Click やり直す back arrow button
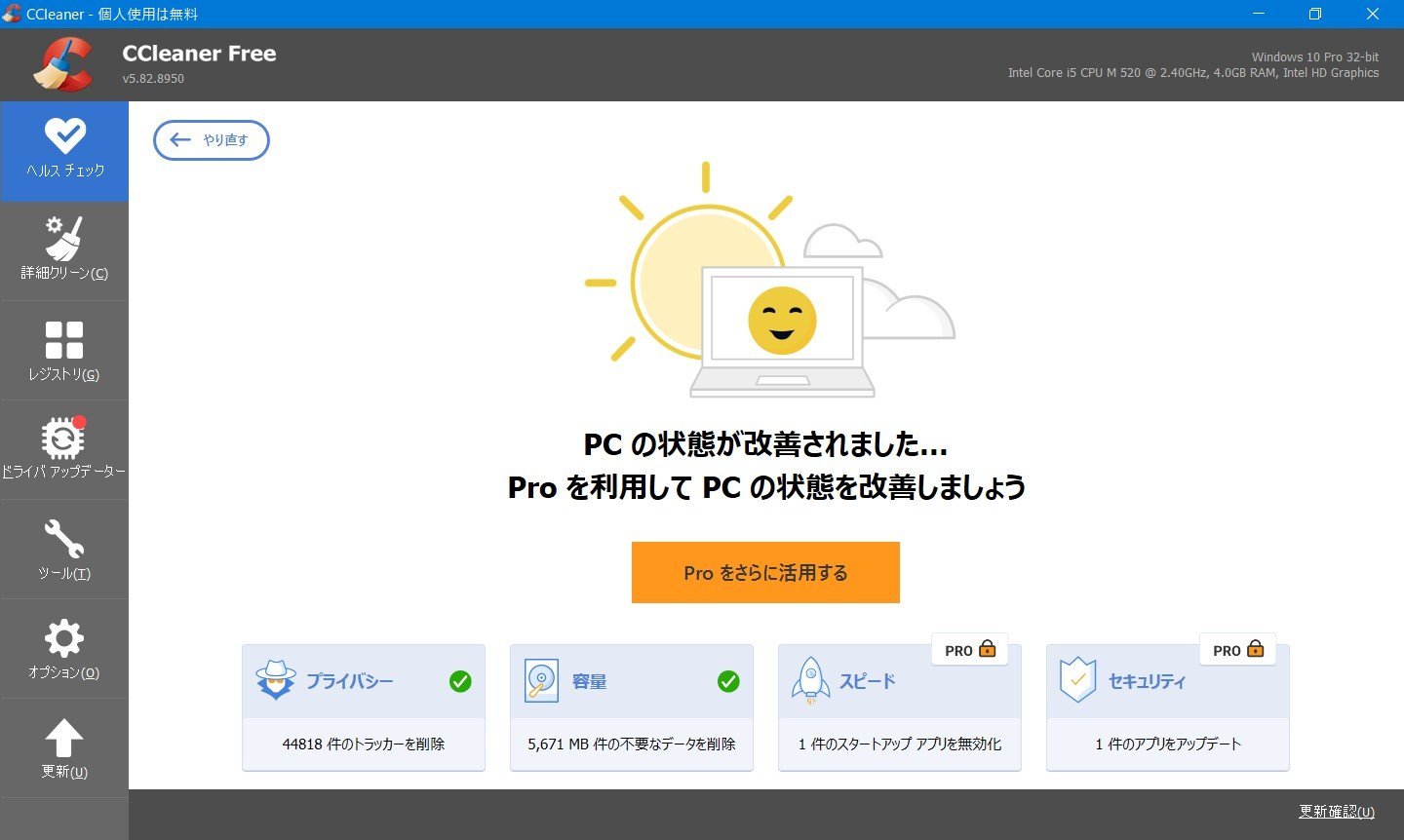1404x840 pixels. 212,140
